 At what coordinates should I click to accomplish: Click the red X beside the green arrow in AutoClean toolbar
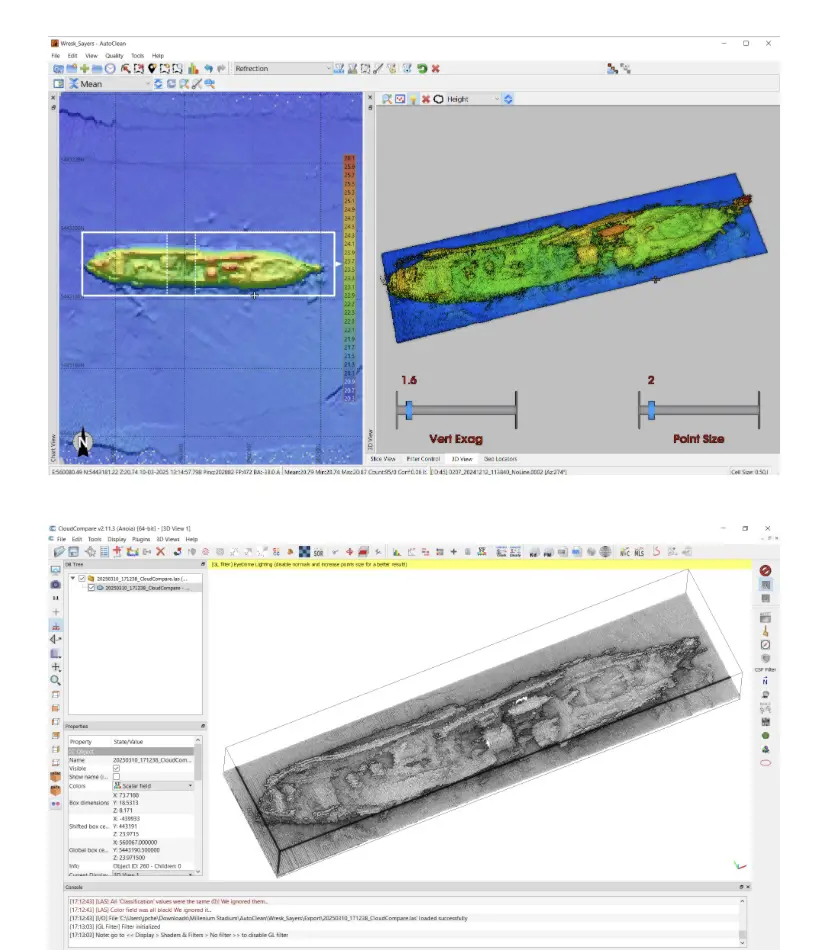coord(436,68)
